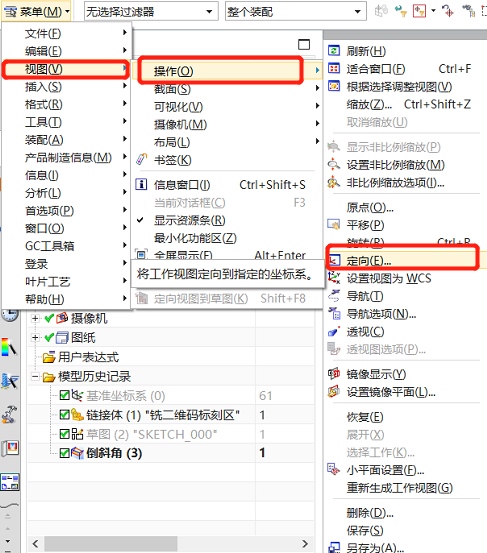Open the clock history sidebar icon
487x553 pixels.
pos(10,315)
